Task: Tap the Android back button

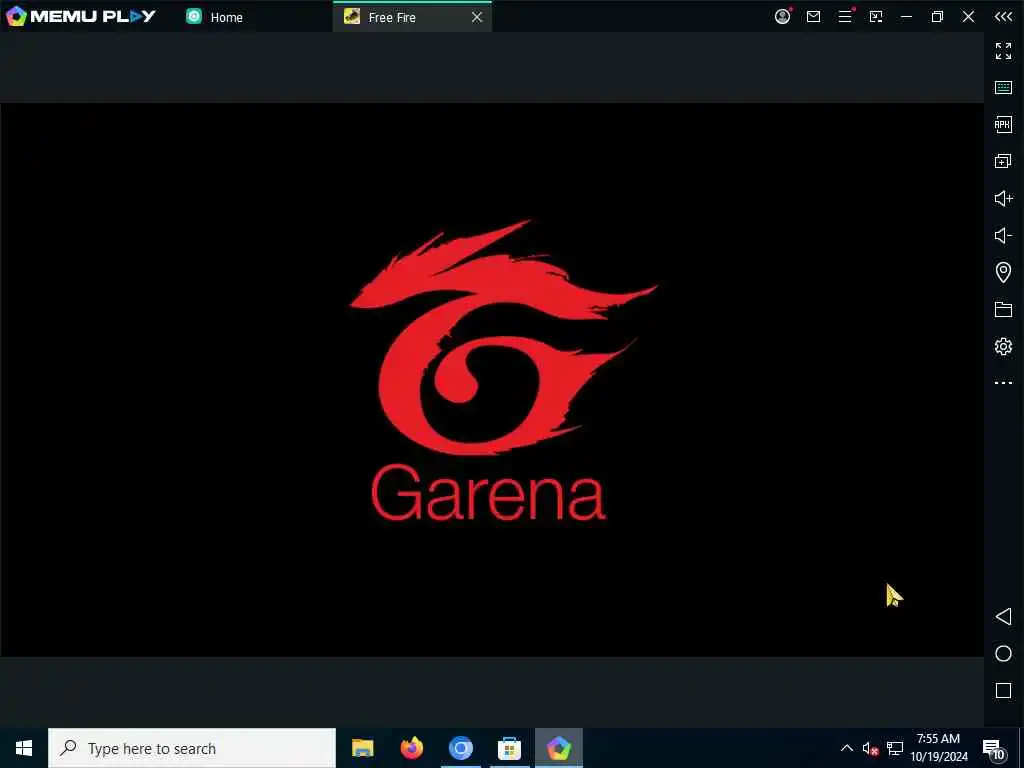Action: (x=1003, y=616)
